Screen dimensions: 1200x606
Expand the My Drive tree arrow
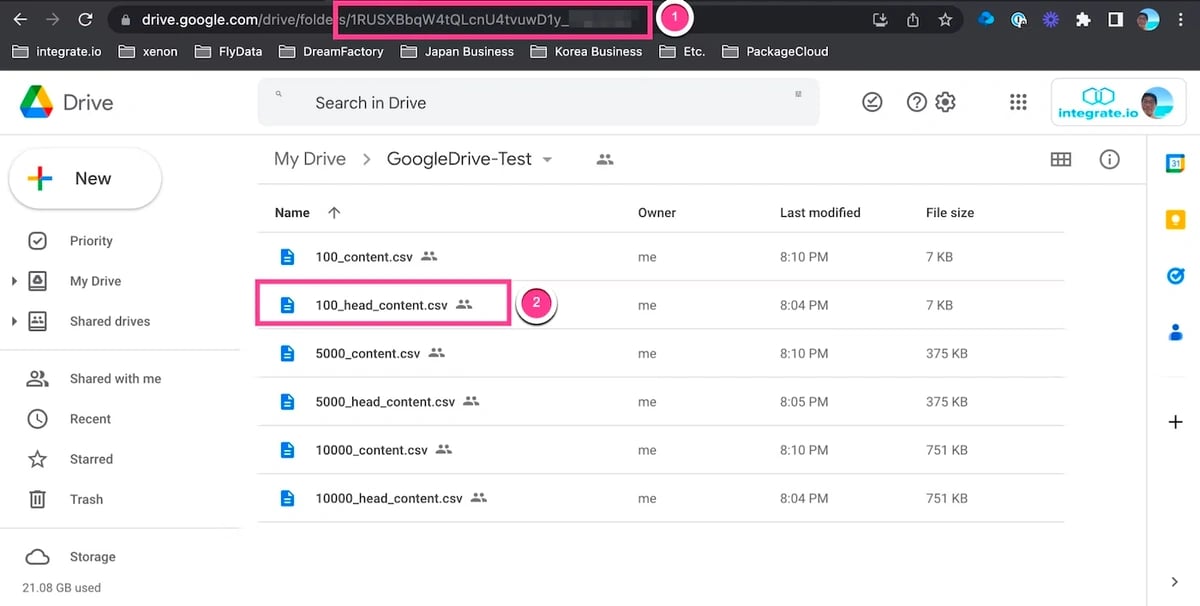[x=14, y=281]
